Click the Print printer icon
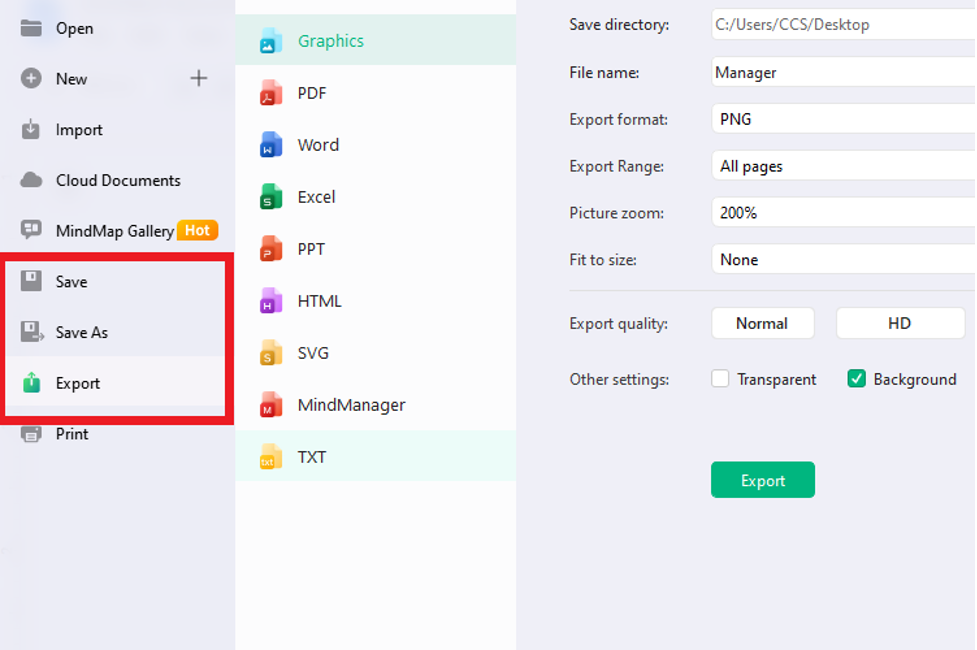The height and width of the screenshot is (650, 977). pyautogui.click(x=31, y=434)
